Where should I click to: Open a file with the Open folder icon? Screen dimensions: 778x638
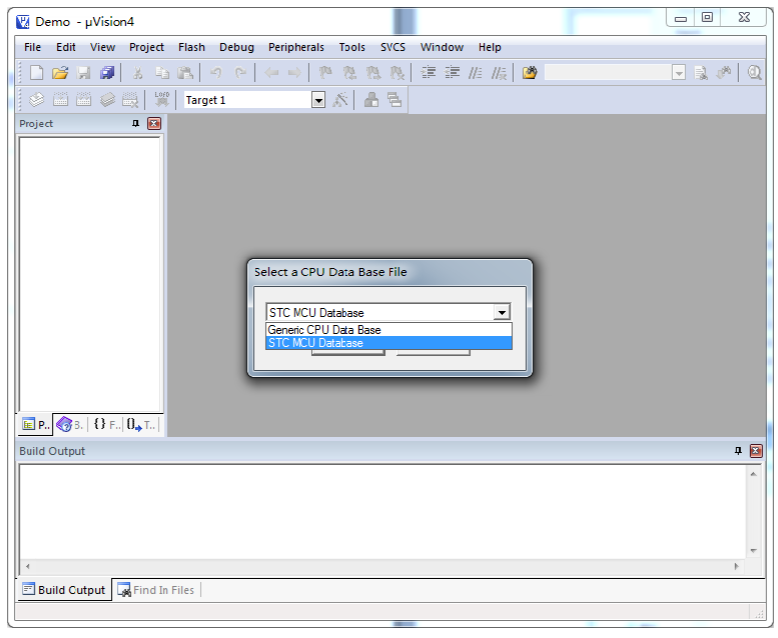point(60,73)
